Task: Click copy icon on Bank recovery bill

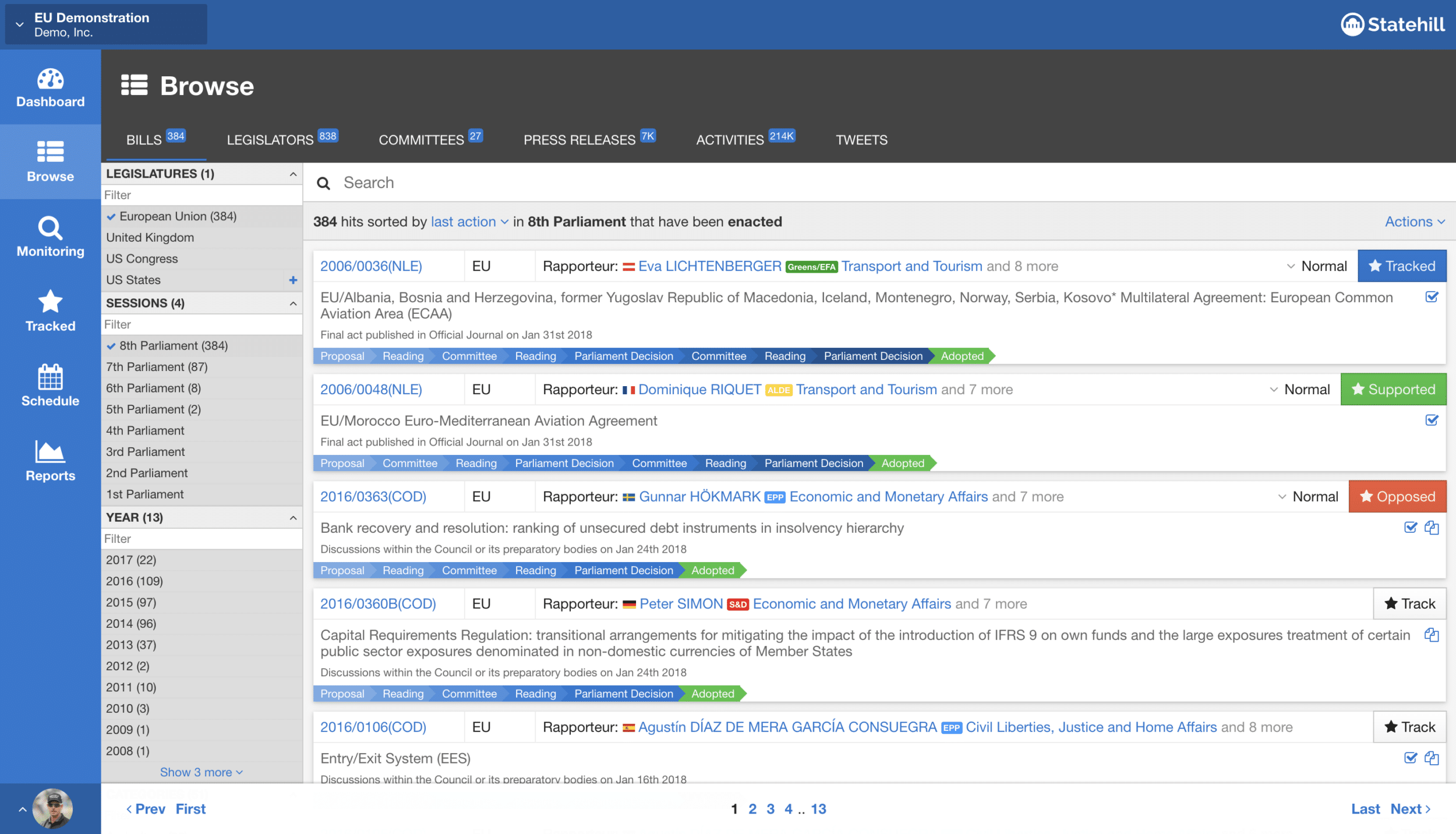Action: [1432, 527]
